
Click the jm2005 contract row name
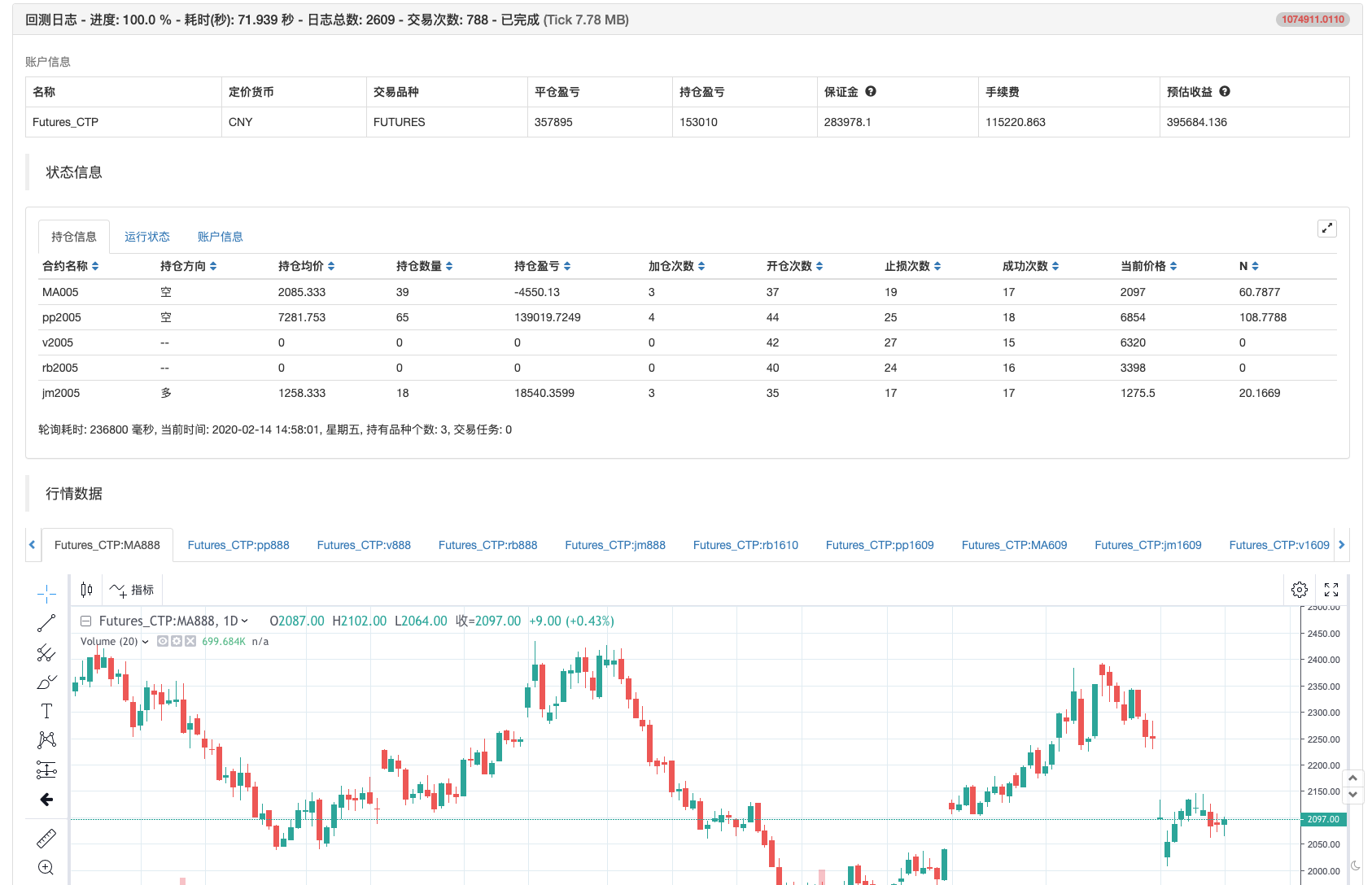point(61,393)
